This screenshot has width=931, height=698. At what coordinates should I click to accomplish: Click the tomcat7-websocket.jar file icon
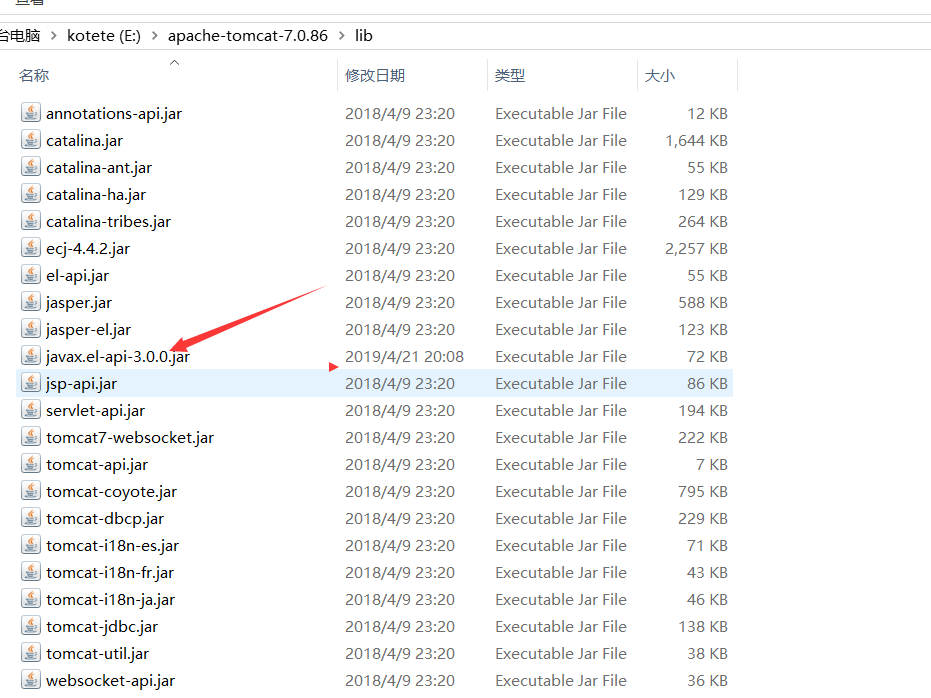(31, 436)
